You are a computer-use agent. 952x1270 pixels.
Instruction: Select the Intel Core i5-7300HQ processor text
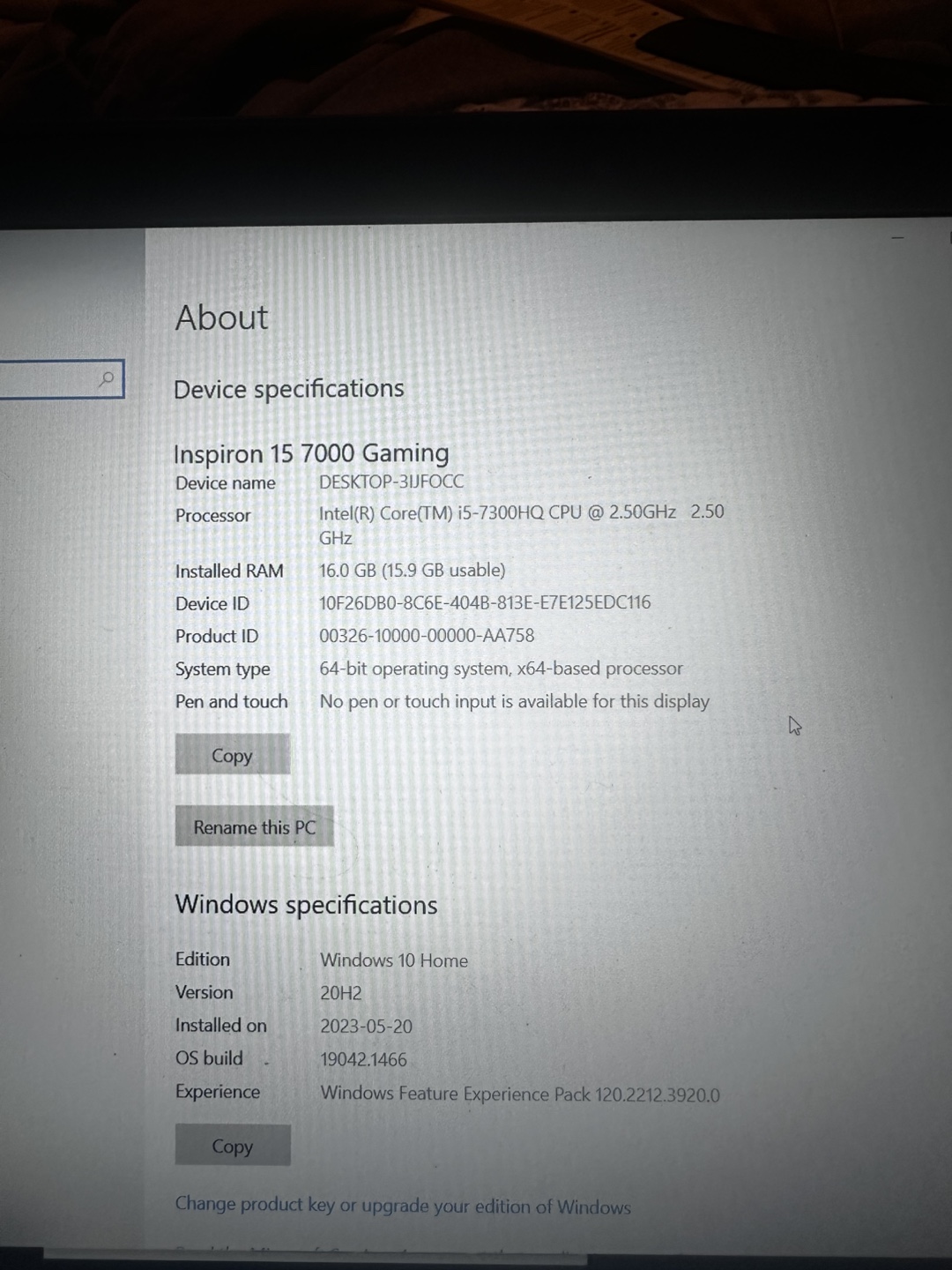tap(522, 525)
